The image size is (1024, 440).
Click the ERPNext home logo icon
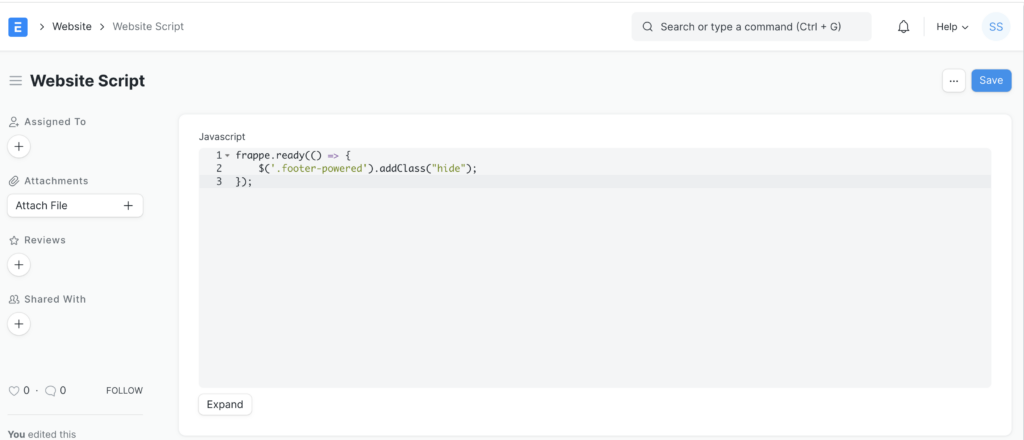18,27
